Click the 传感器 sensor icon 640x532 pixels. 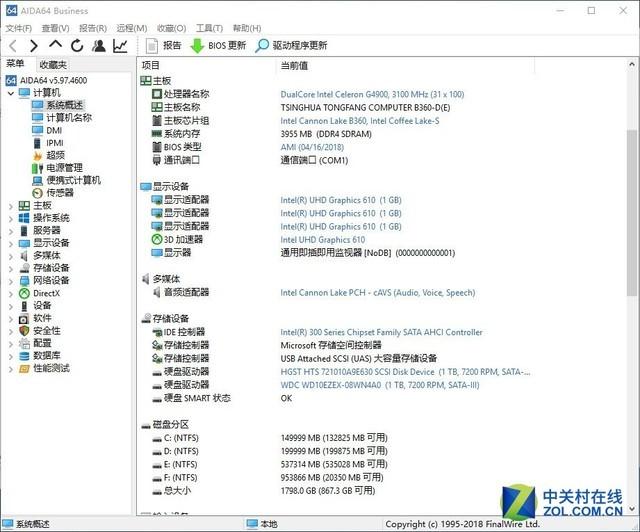click(x=38, y=193)
